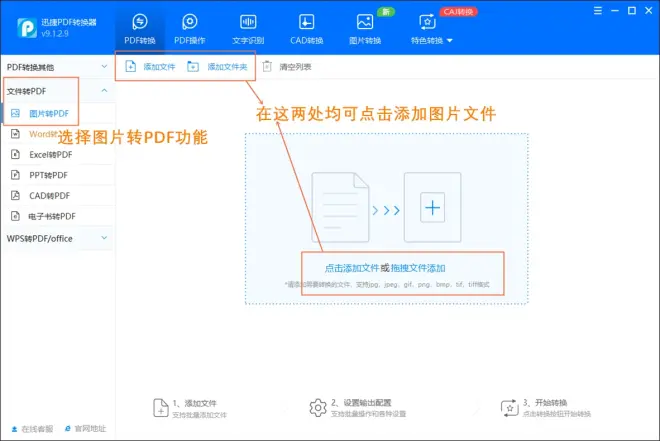This screenshot has height=441, width=660.
Task: Expand the WPS转PDF/office section
Action: click(x=58, y=238)
